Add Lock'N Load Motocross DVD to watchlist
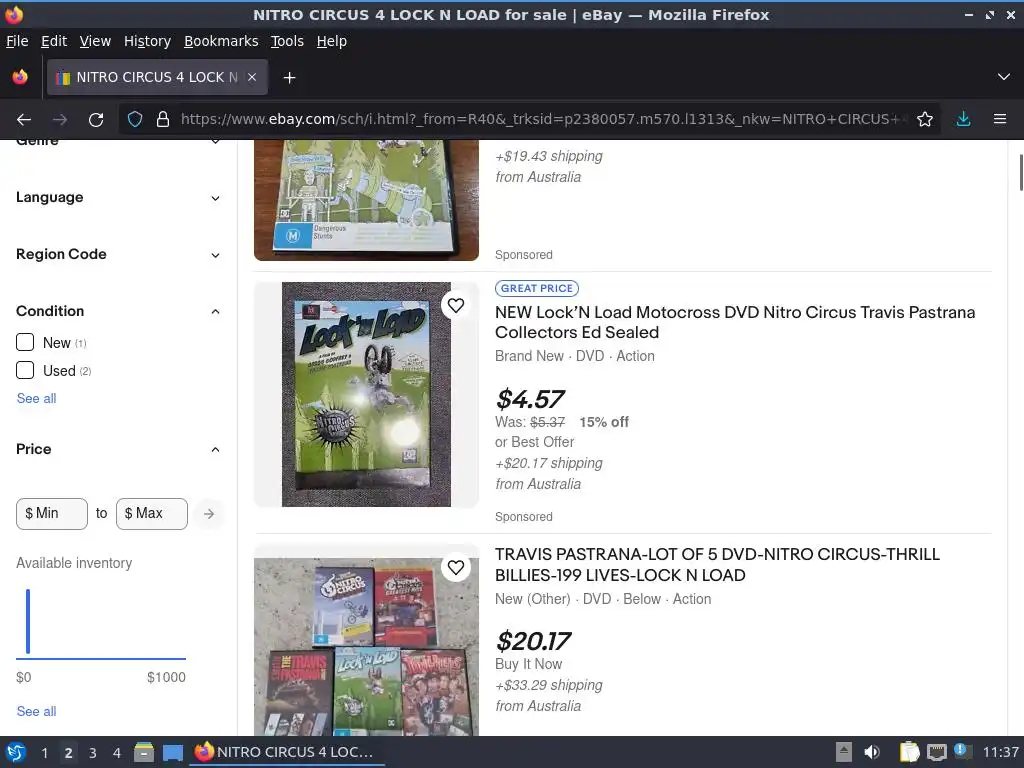 click(456, 305)
